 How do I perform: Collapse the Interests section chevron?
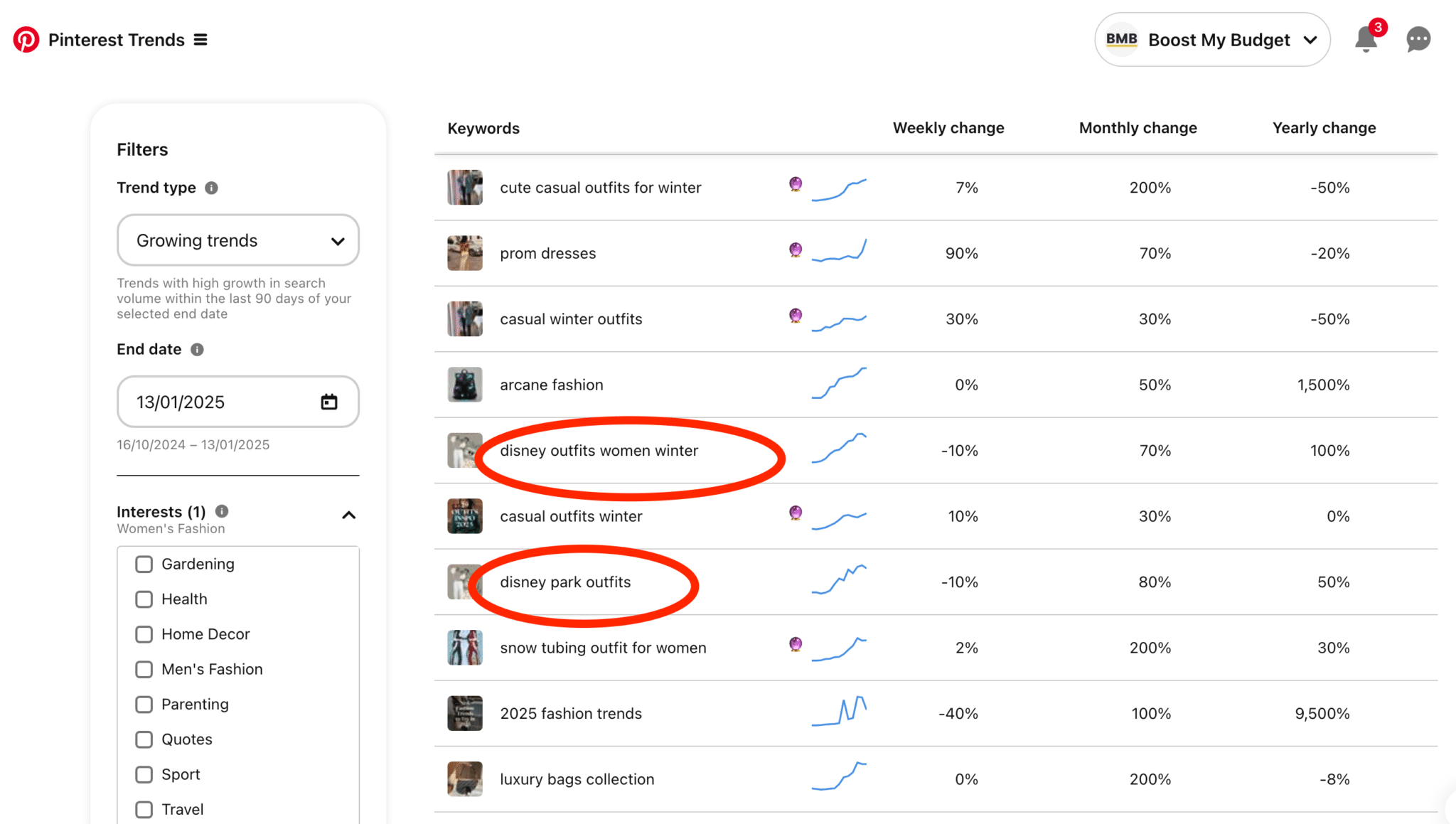tap(348, 515)
